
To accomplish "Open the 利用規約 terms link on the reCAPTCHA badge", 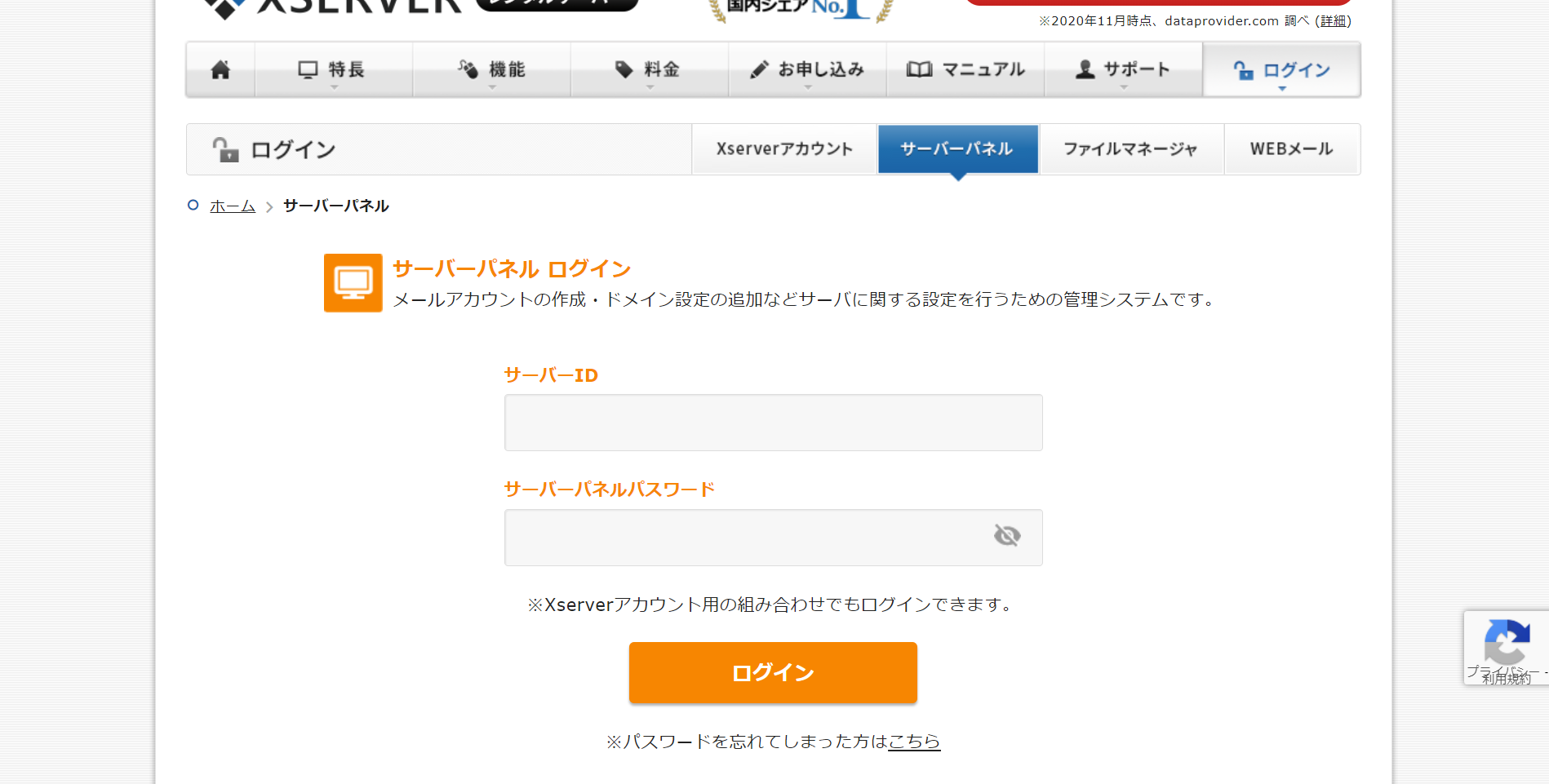I will 1507,679.
